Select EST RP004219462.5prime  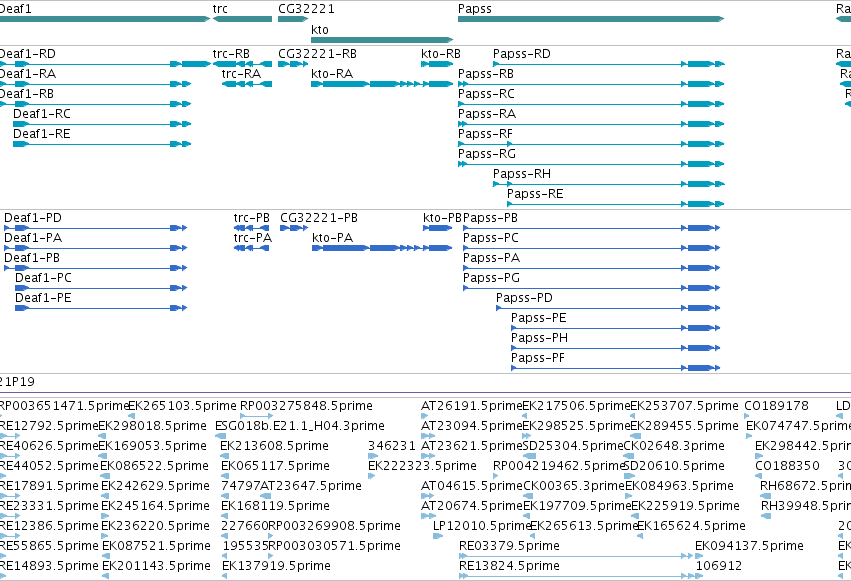(558, 466)
